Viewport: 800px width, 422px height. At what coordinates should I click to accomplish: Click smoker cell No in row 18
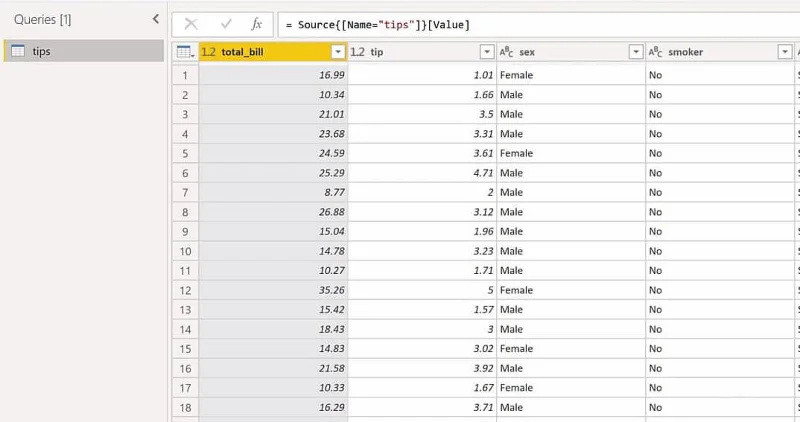720,408
